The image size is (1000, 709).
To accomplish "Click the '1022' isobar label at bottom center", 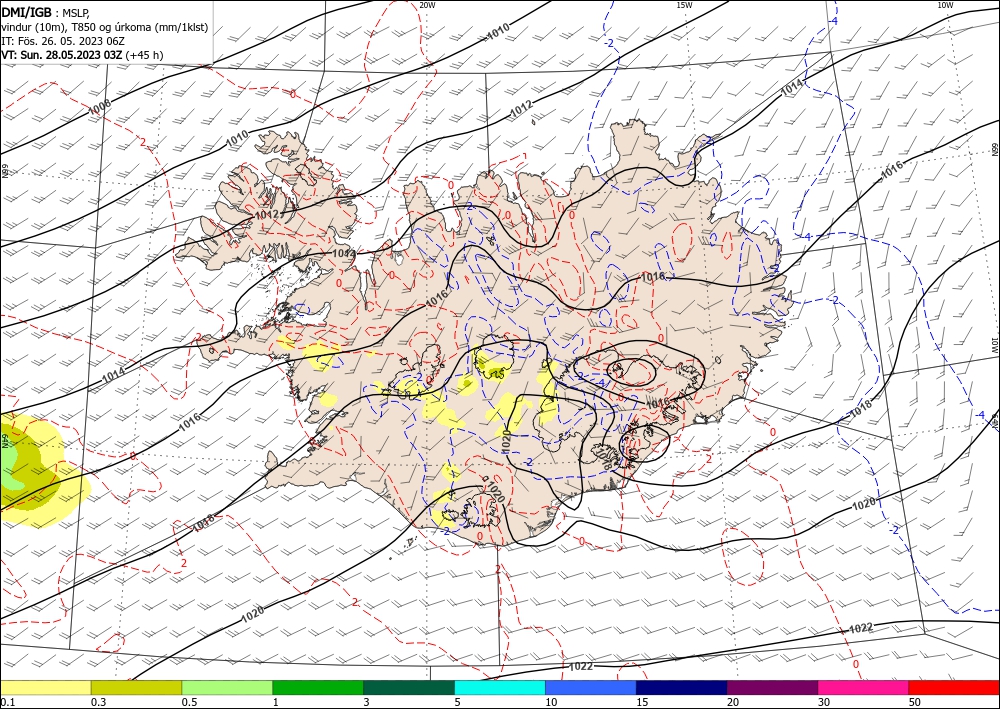I will [x=580, y=666].
